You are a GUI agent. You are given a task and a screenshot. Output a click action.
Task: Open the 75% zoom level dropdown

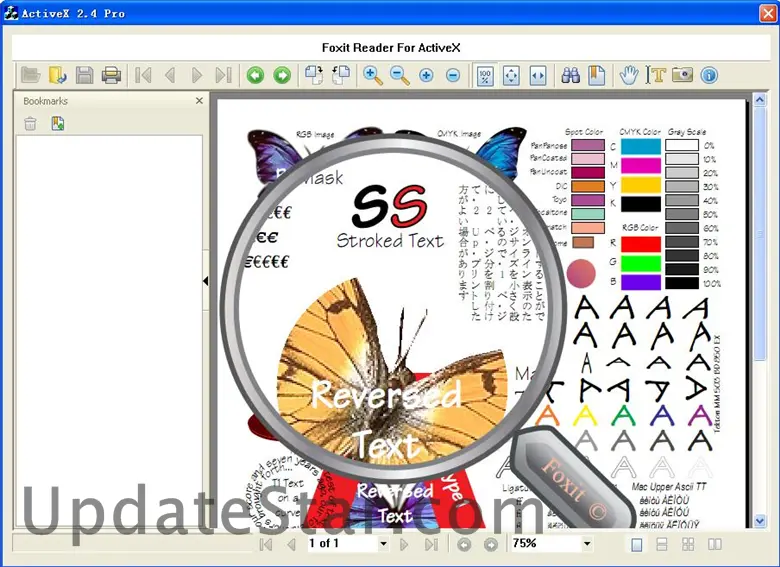click(587, 544)
